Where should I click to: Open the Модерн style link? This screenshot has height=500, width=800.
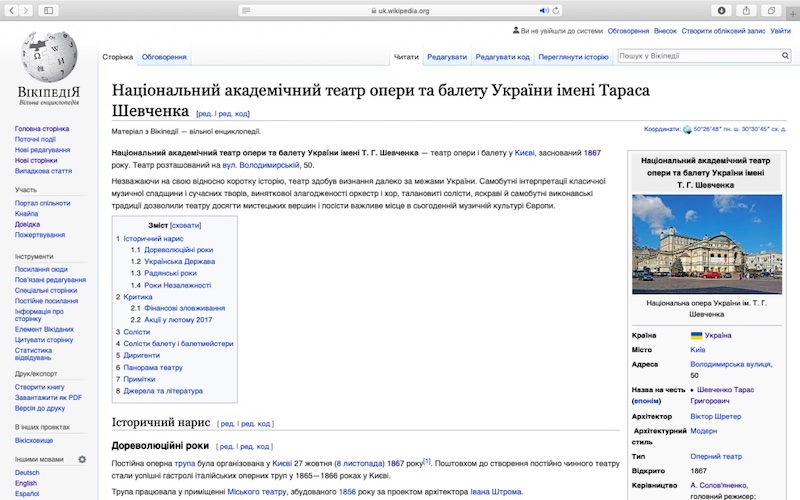tap(703, 431)
